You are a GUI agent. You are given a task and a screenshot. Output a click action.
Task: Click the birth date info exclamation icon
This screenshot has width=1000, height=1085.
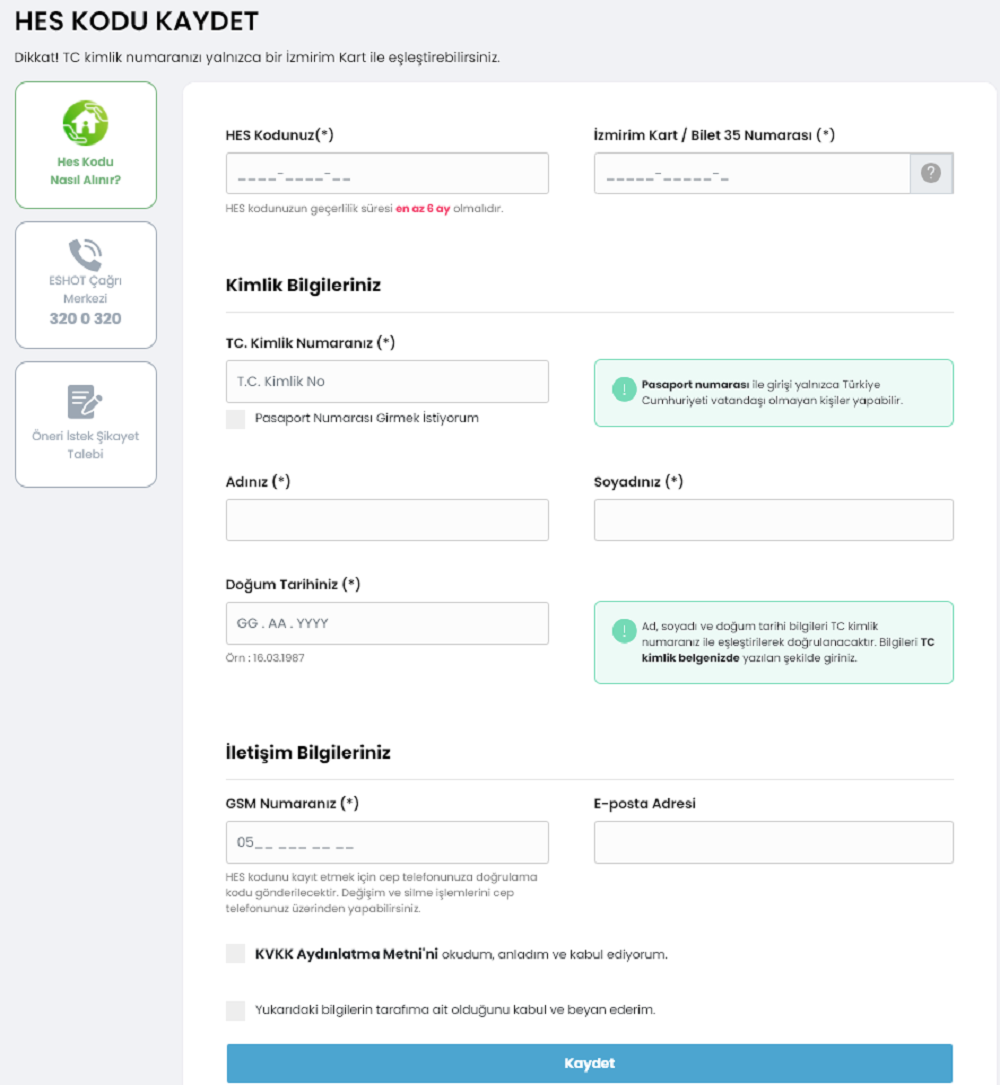click(625, 632)
